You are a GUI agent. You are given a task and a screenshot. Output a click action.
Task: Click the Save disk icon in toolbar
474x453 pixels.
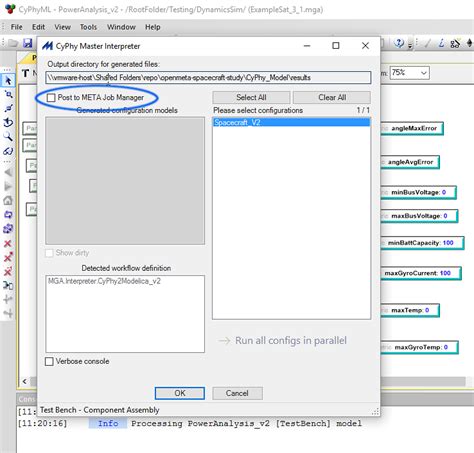pyautogui.click(x=28, y=43)
